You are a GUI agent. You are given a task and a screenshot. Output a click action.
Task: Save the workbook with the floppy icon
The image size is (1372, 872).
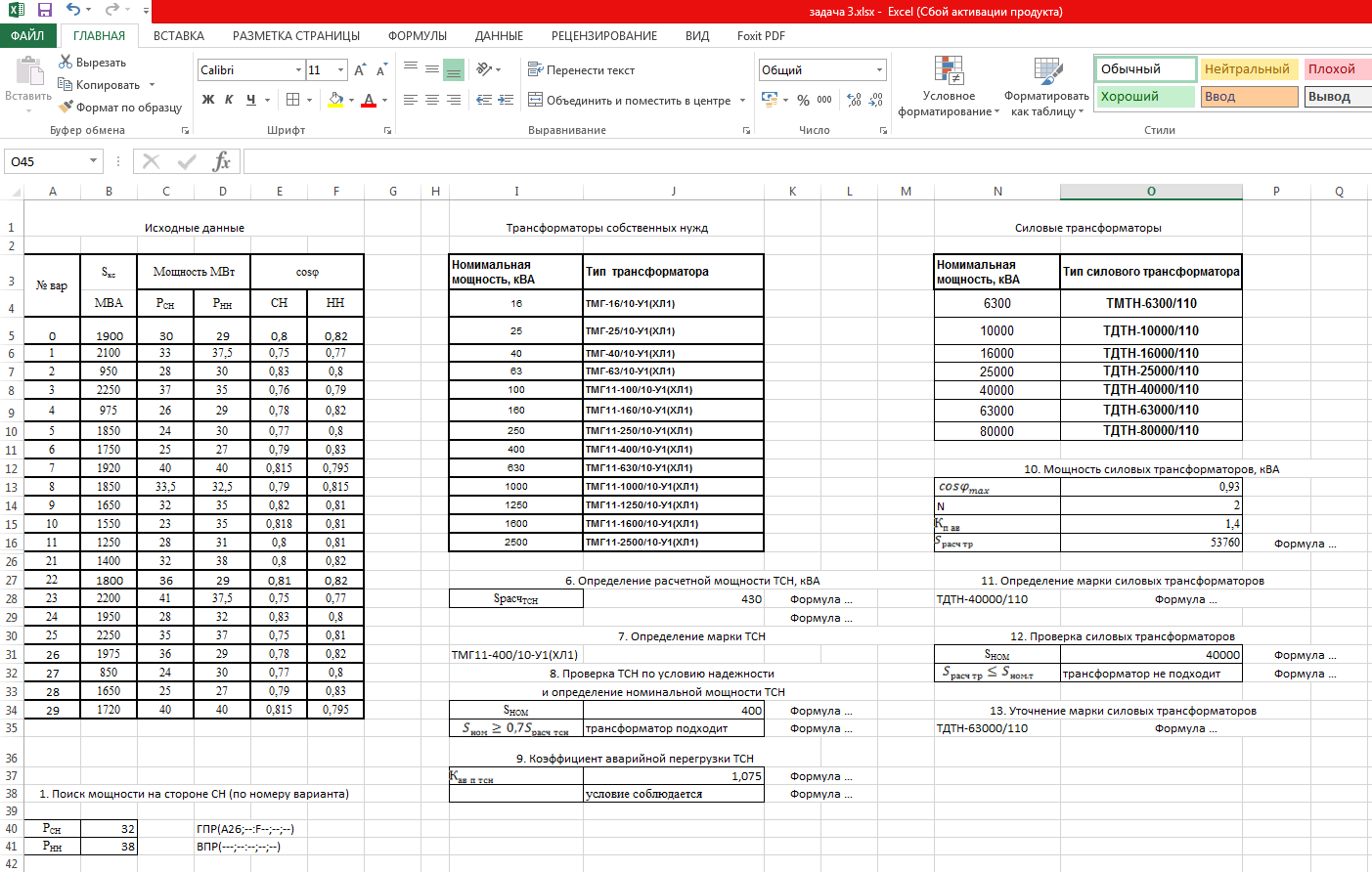(44, 10)
